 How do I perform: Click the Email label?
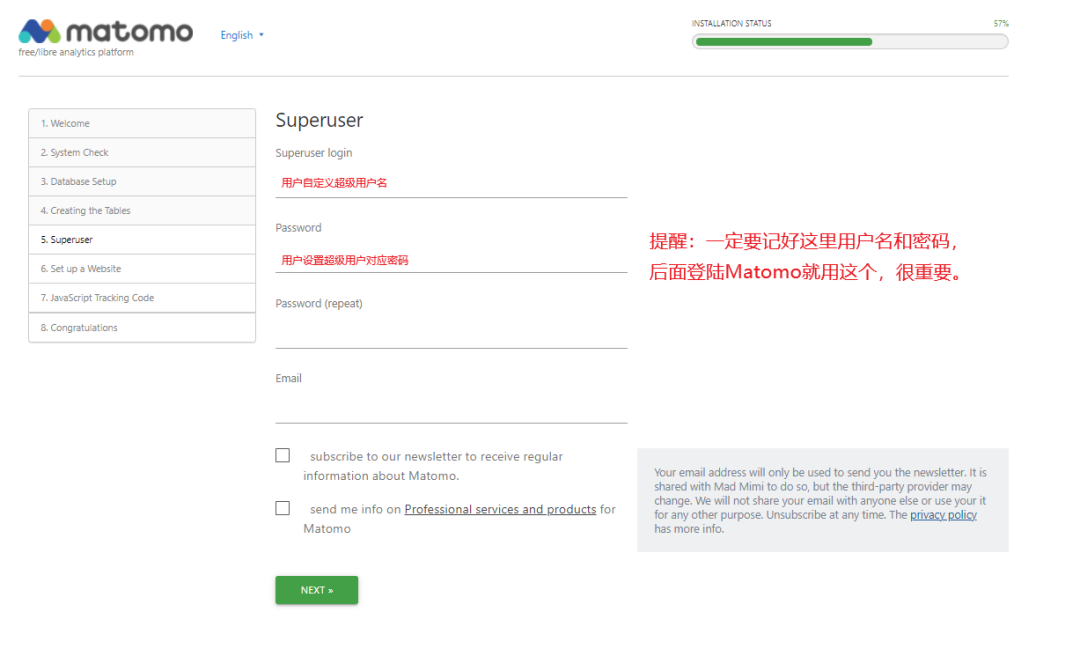click(x=289, y=378)
